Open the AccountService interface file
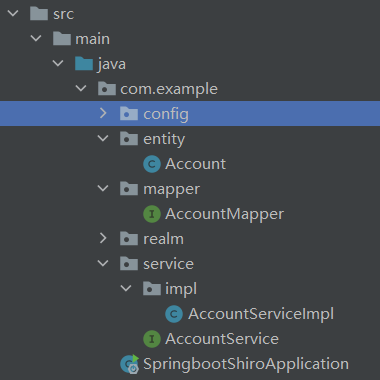Viewport: 380px width, 380px height. pos(222,339)
